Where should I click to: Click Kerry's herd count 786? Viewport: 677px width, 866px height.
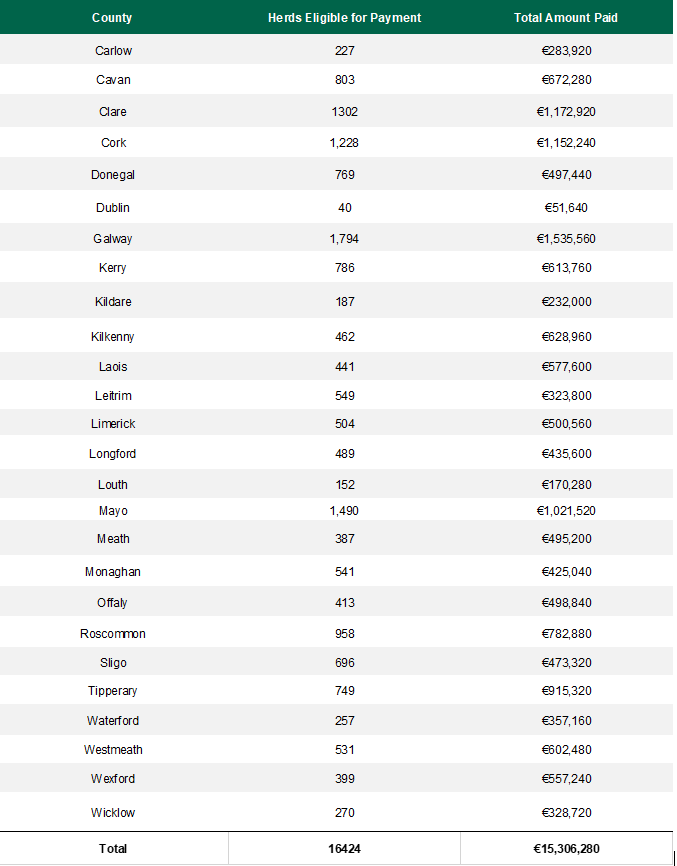coord(344,268)
